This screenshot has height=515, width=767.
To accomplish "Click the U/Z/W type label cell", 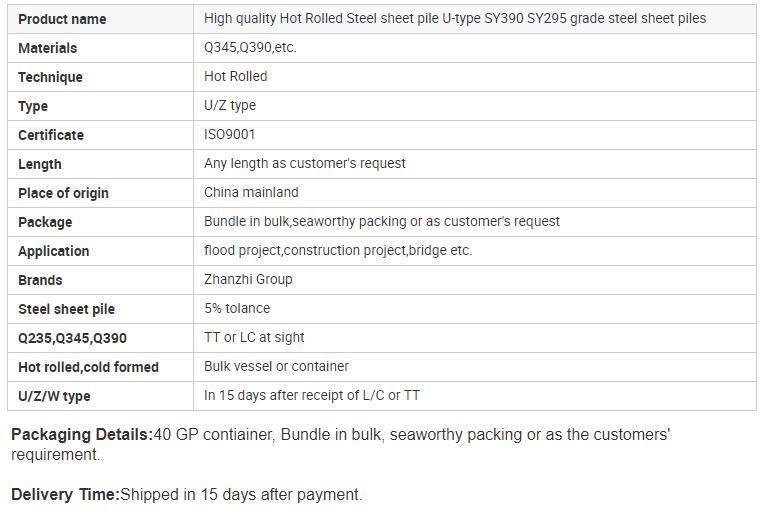I will point(100,396).
